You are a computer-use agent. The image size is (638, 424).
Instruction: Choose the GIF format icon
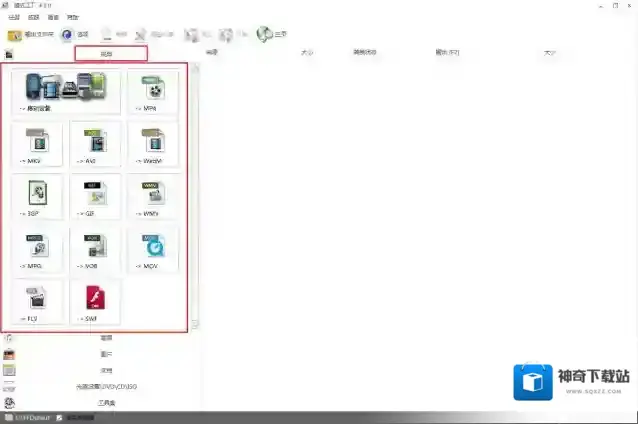[95, 197]
